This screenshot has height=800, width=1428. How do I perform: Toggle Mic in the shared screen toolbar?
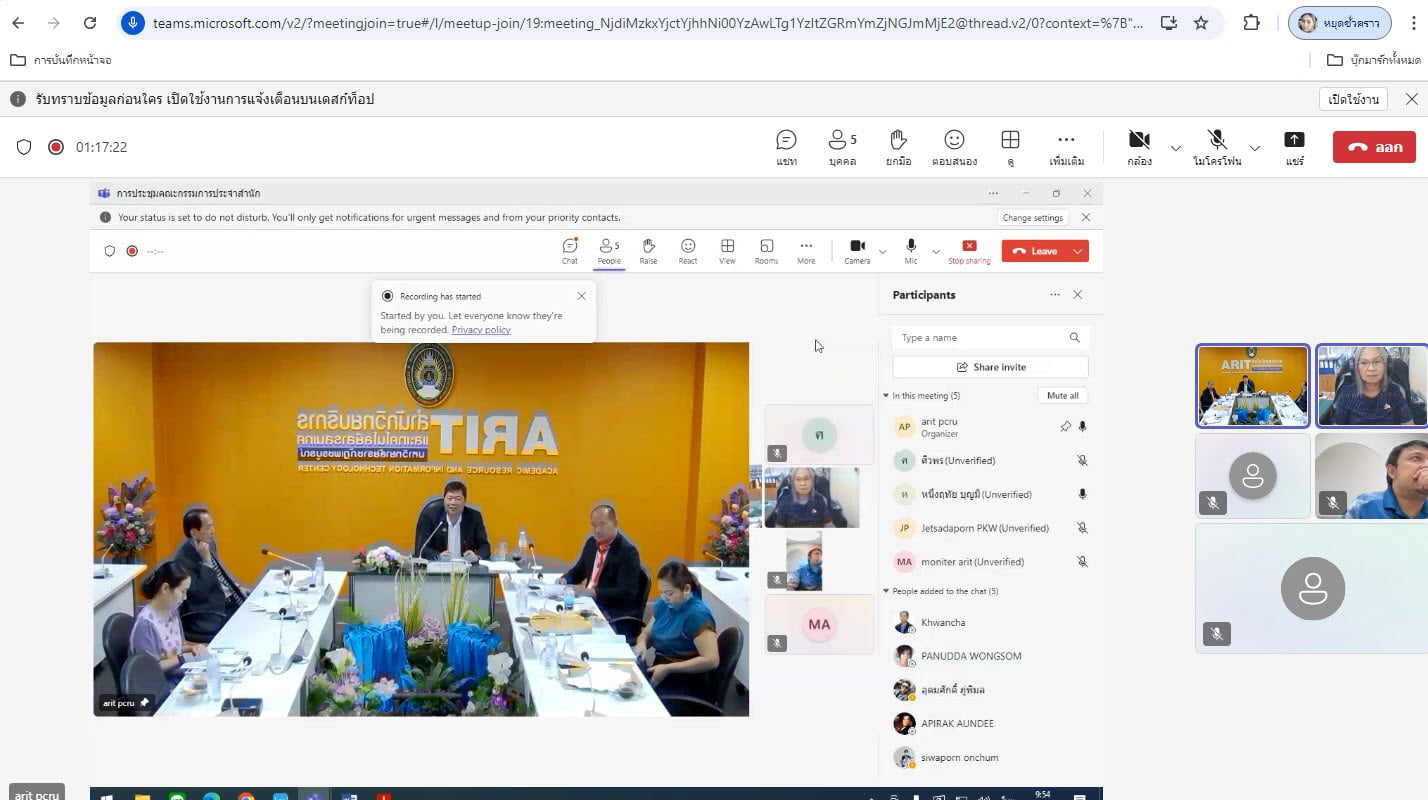pos(911,251)
